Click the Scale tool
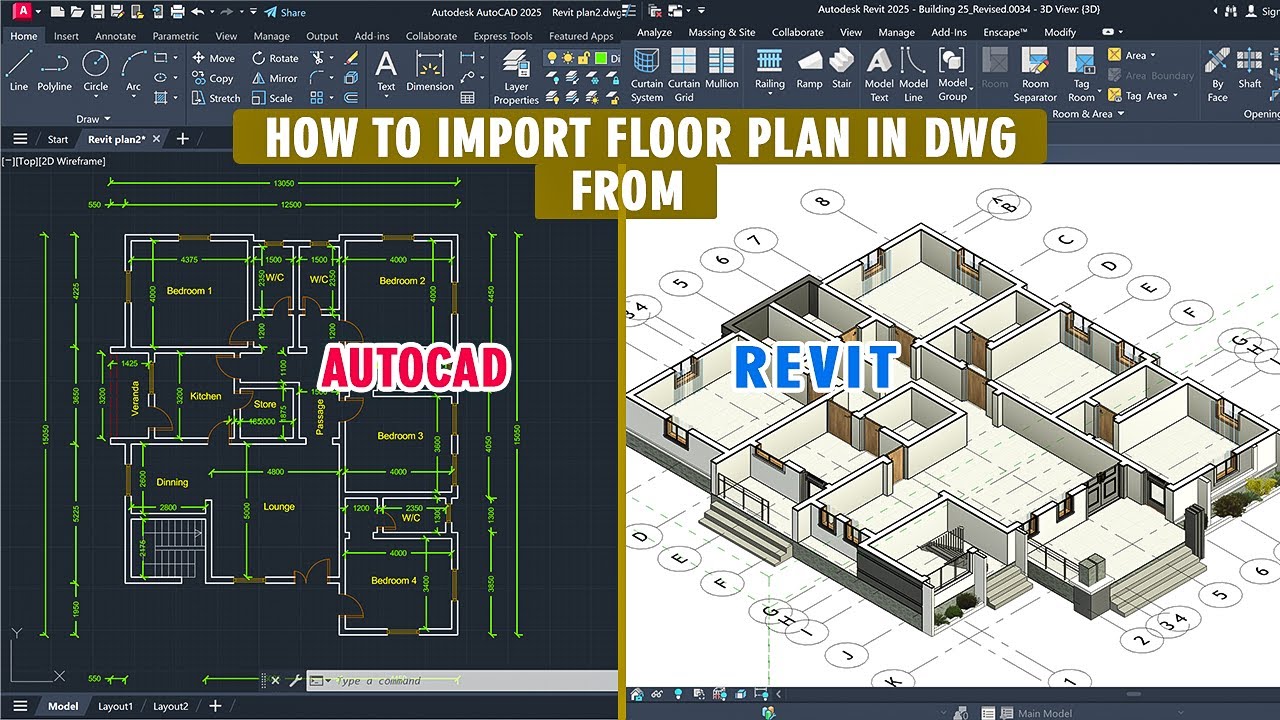 point(272,98)
